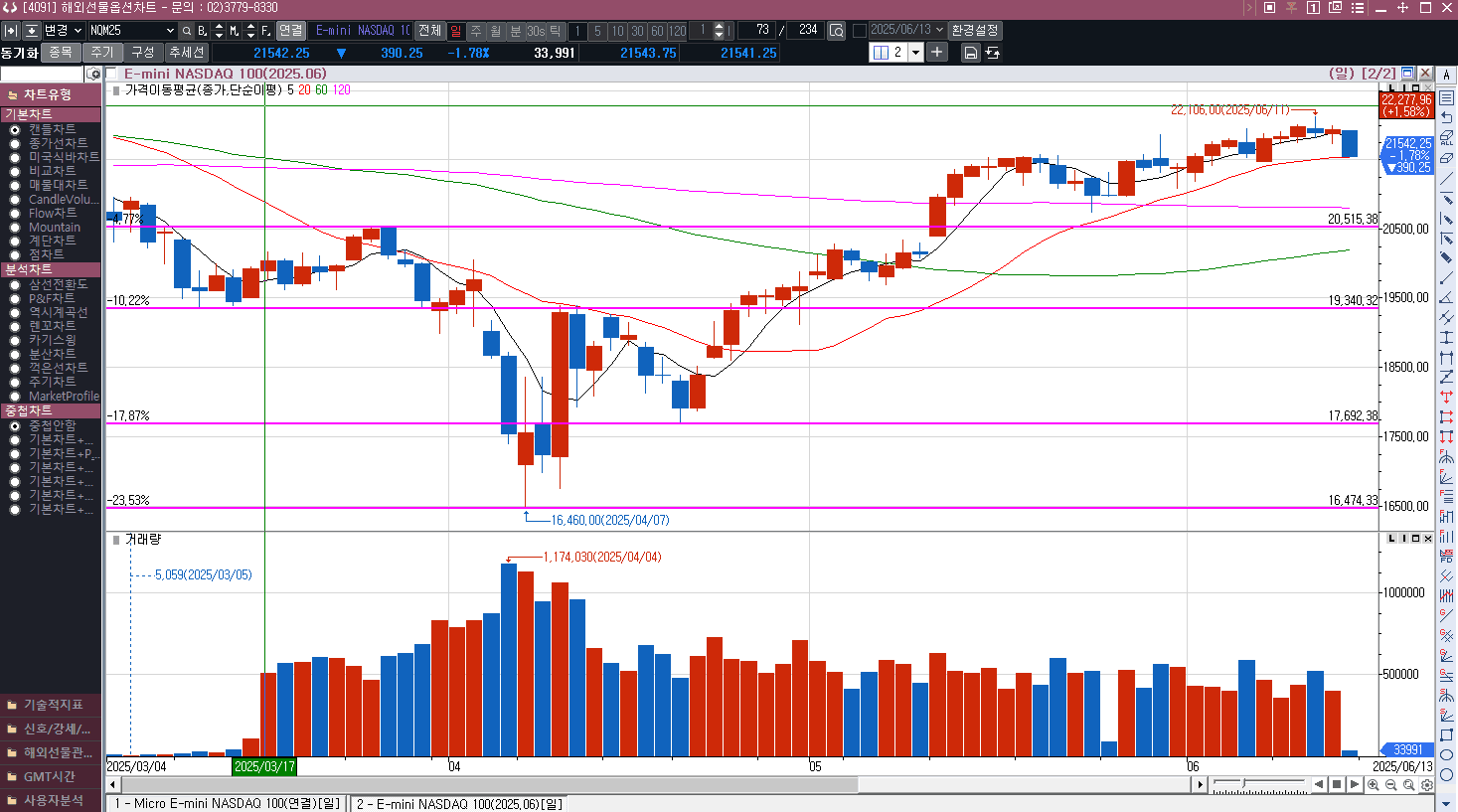
Task: Select the 종목 tab
Action: (x=61, y=53)
